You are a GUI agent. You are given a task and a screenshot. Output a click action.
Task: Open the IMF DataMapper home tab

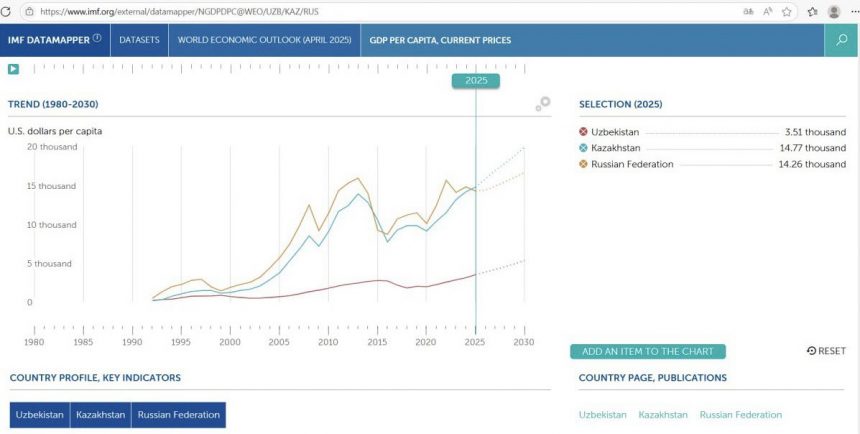coord(55,40)
